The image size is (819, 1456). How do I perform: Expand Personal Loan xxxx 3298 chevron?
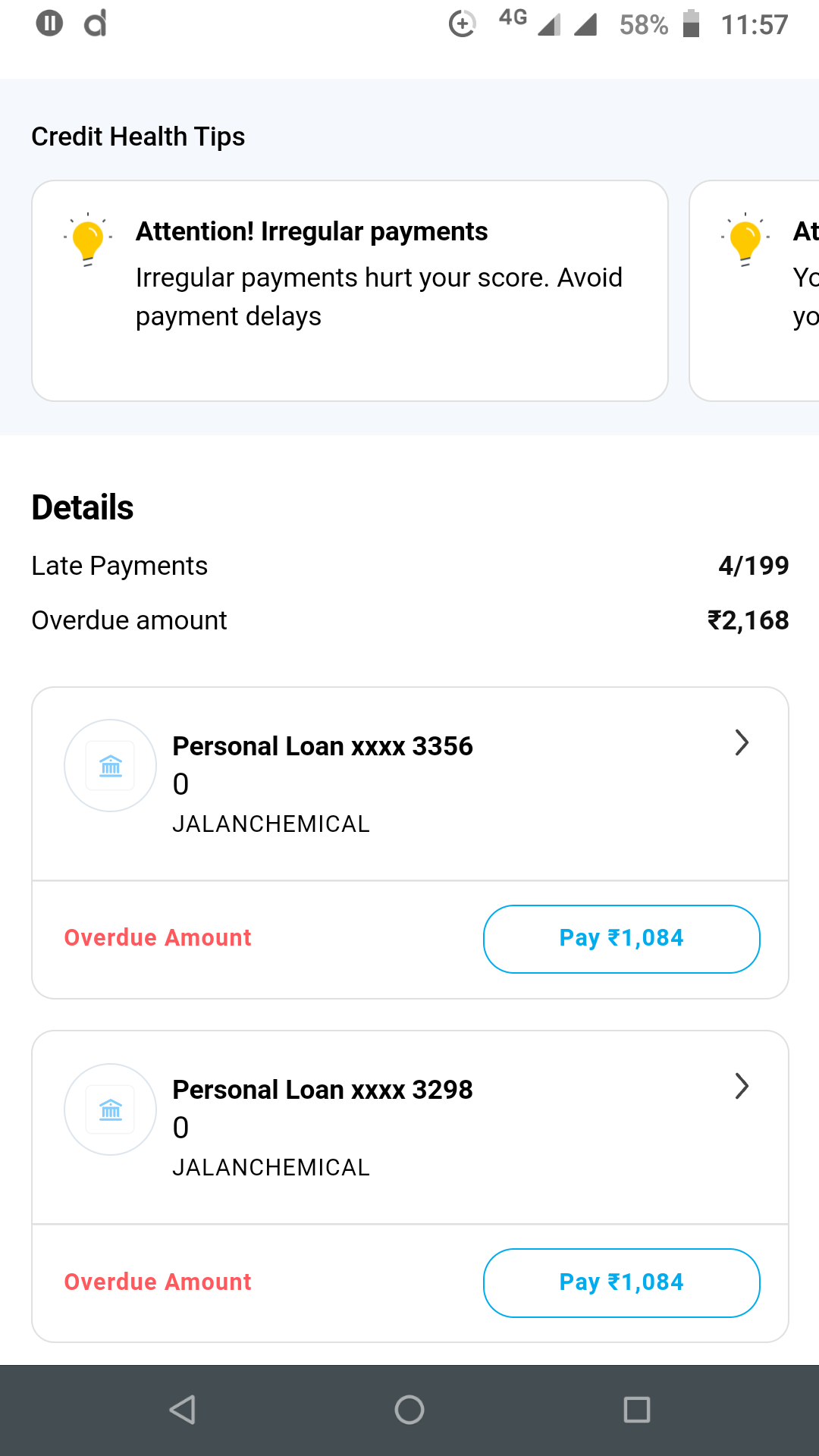742,1087
